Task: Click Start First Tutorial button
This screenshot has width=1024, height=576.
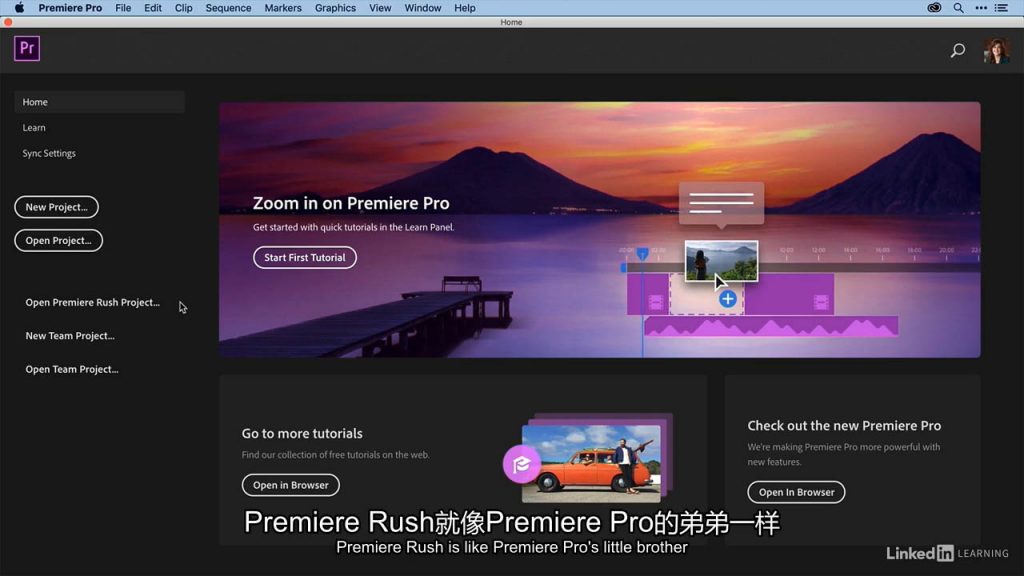Action: [305, 257]
